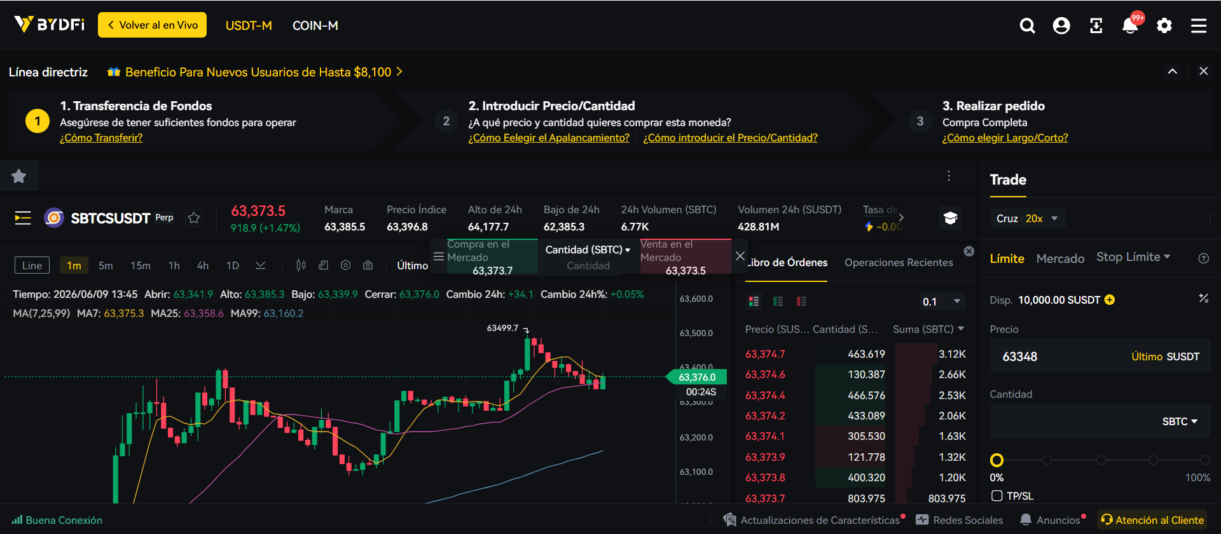This screenshot has width=1221, height=534.
Task: Open the user account profile icon
Action: (1061, 26)
